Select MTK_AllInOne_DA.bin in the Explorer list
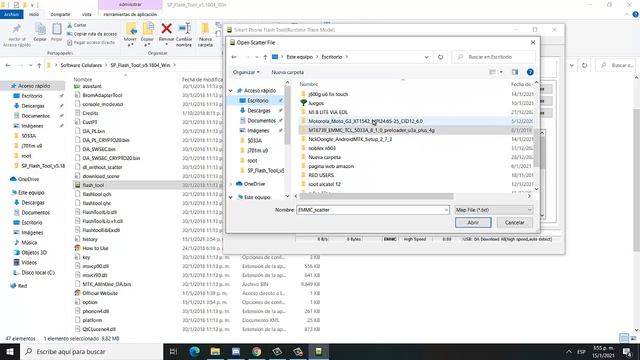Screen dimensions: 640x360 pos(107,284)
